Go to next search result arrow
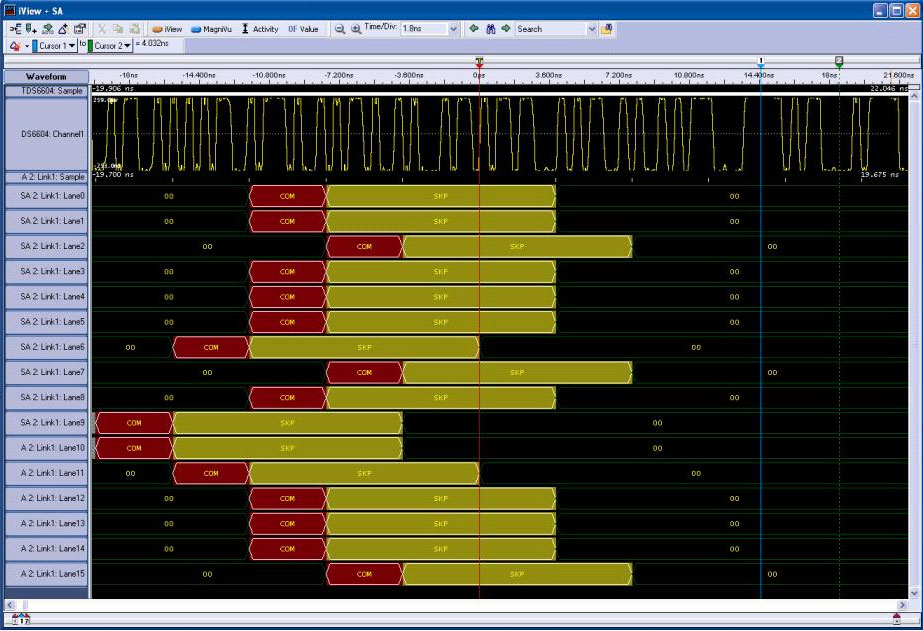923x631 pixels. [x=506, y=29]
